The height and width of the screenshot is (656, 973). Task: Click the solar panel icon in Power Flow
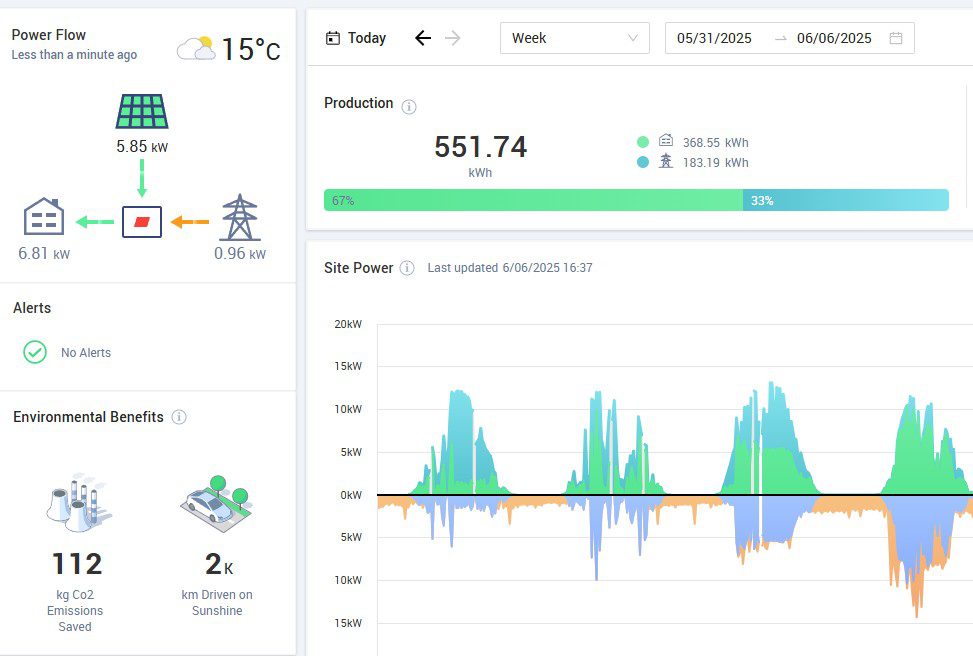pyautogui.click(x=141, y=111)
